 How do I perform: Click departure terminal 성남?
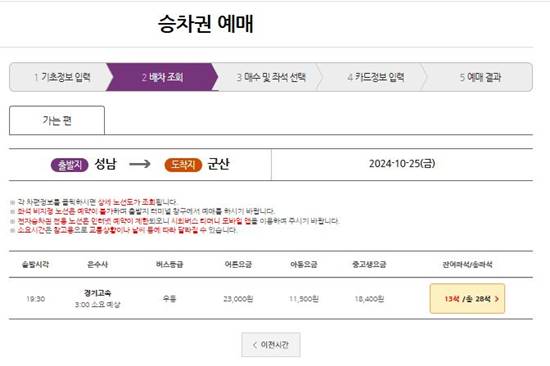click(x=106, y=164)
